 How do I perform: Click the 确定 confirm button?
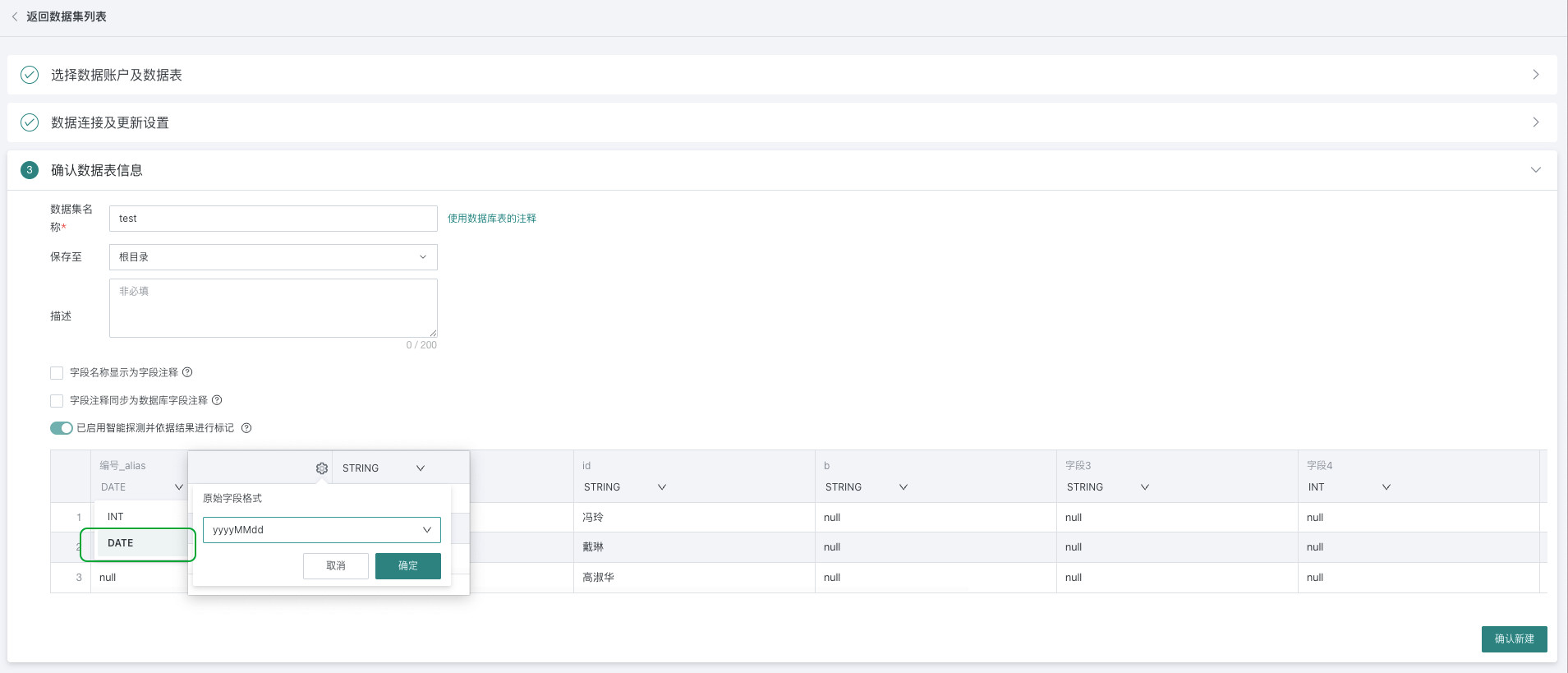[x=407, y=566]
